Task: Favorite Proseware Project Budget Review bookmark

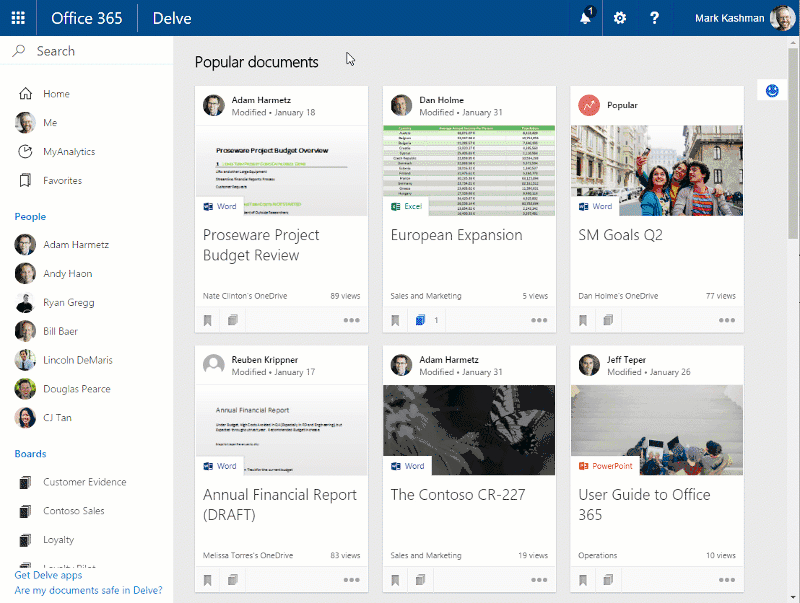Action: 208,320
